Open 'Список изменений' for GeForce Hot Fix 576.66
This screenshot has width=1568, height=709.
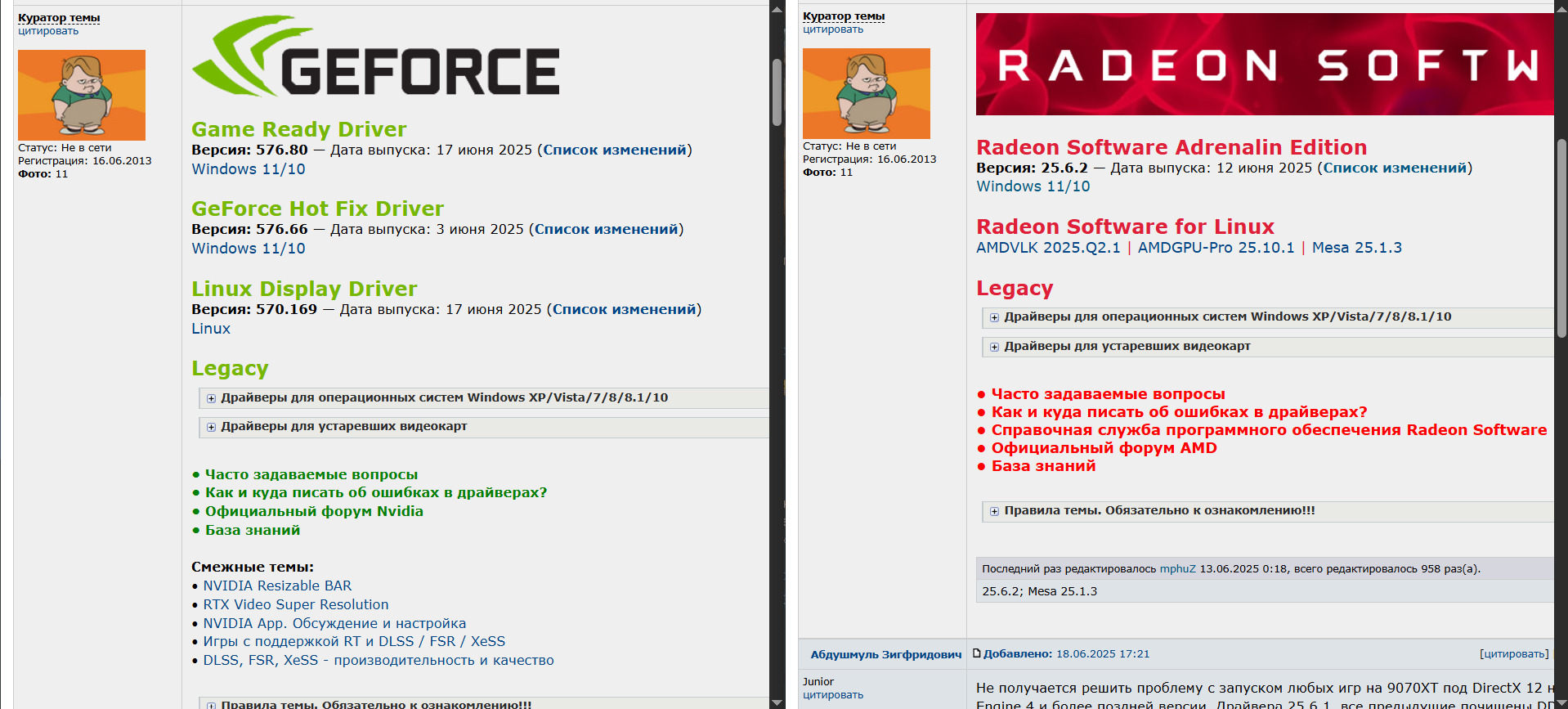607,229
